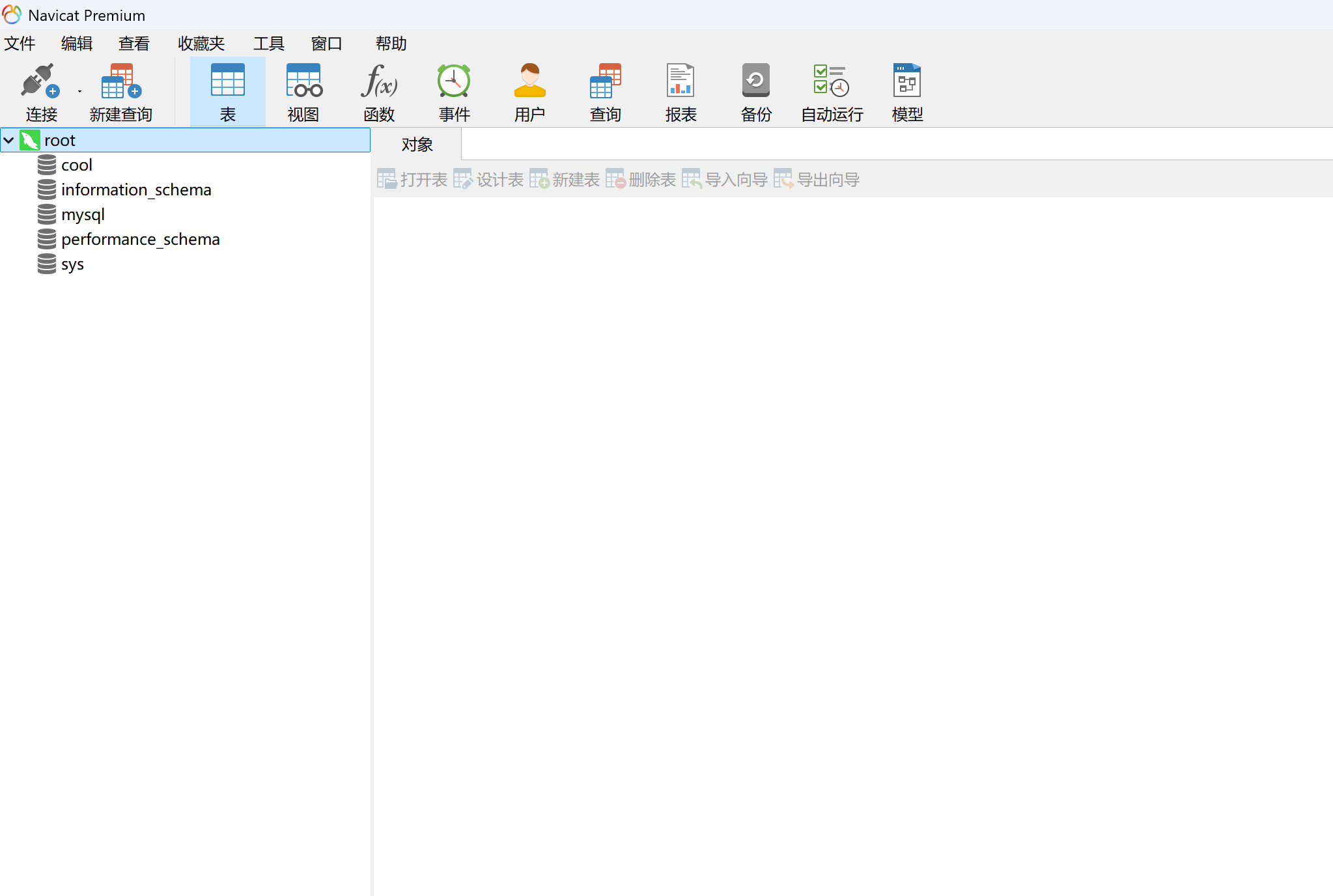Click the 新建表 button
Screen dimensions: 1333x896
point(565,179)
